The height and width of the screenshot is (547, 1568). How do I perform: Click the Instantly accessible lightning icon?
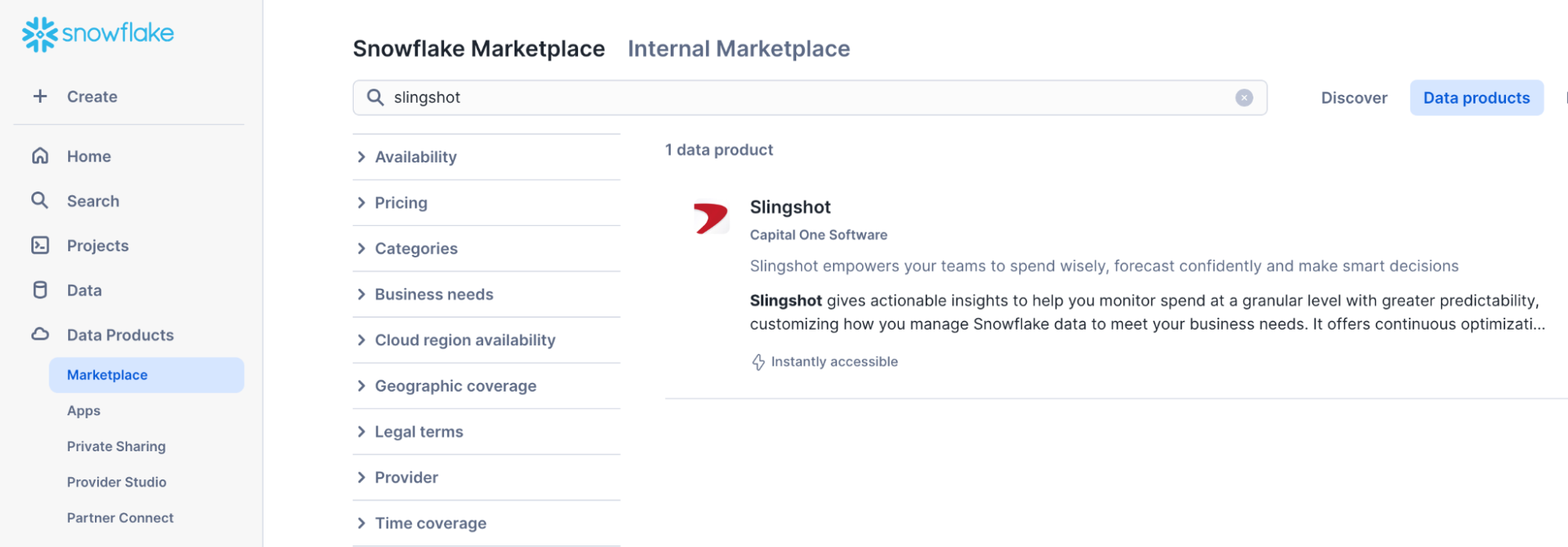coord(759,363)
